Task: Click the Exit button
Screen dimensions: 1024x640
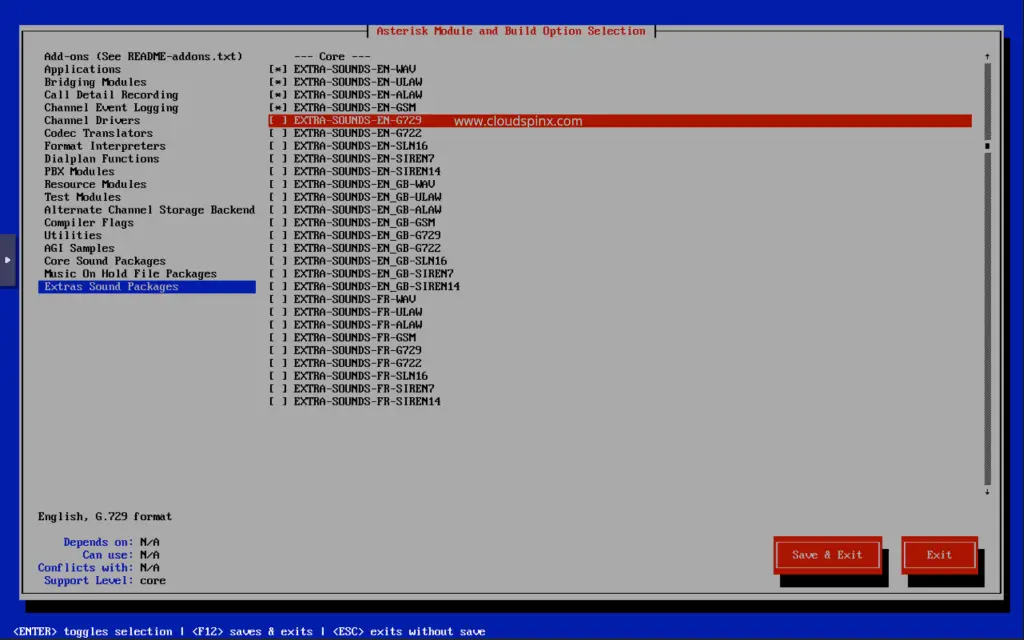Action: 939,554
